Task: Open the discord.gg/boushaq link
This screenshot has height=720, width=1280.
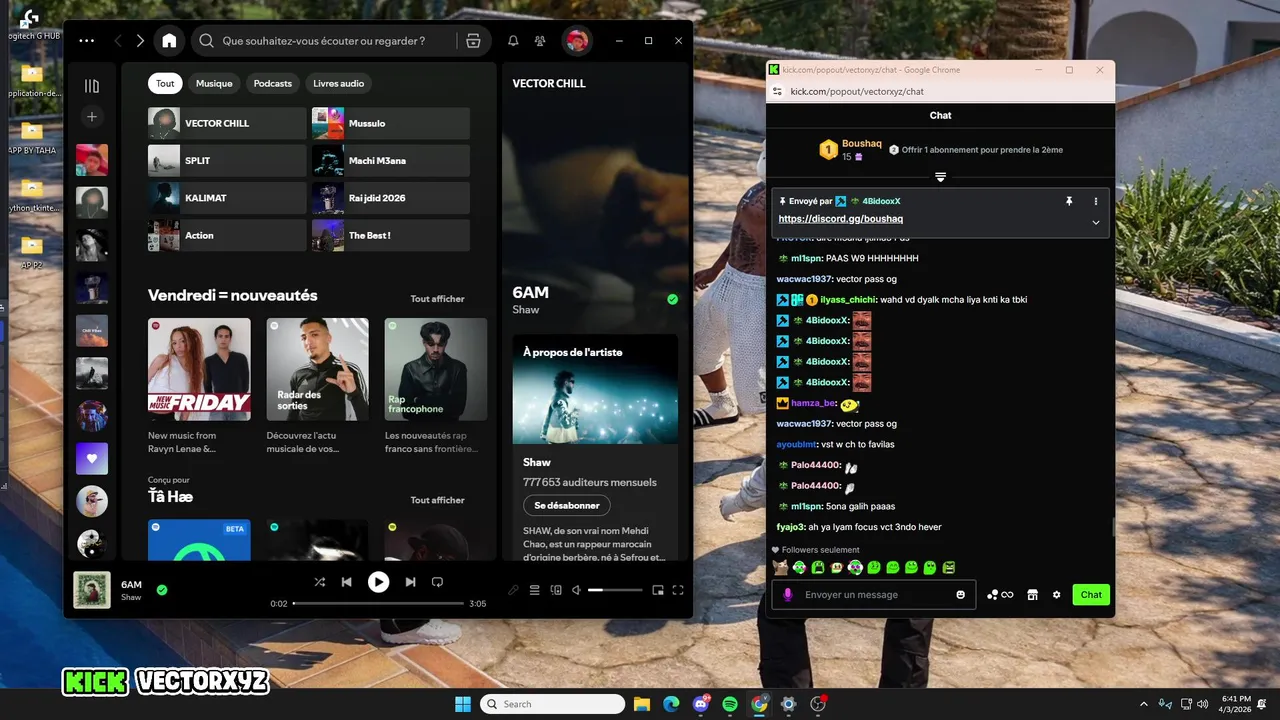Action: click(841, 219)
